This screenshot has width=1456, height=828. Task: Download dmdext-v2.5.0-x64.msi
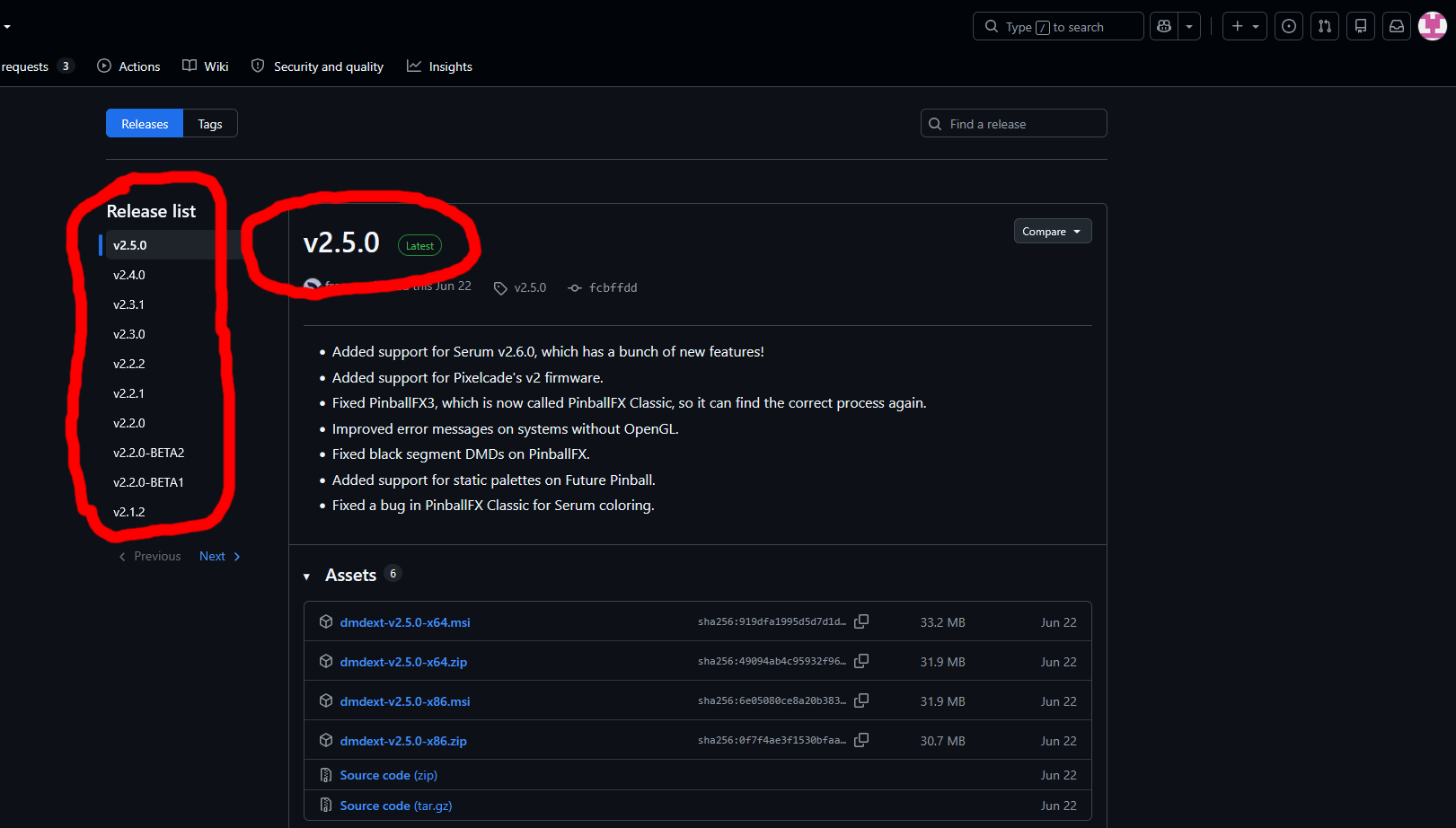[x=405, y=622]
